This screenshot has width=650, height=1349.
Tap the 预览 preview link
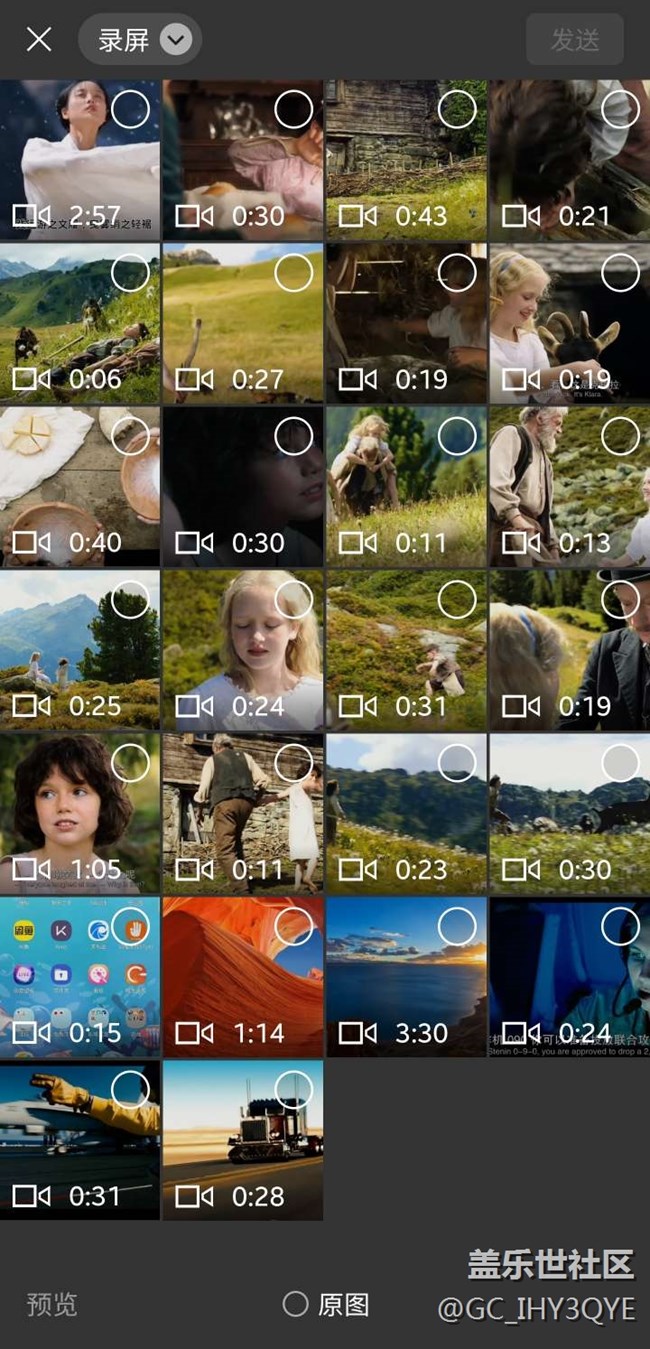point(52,1305)
